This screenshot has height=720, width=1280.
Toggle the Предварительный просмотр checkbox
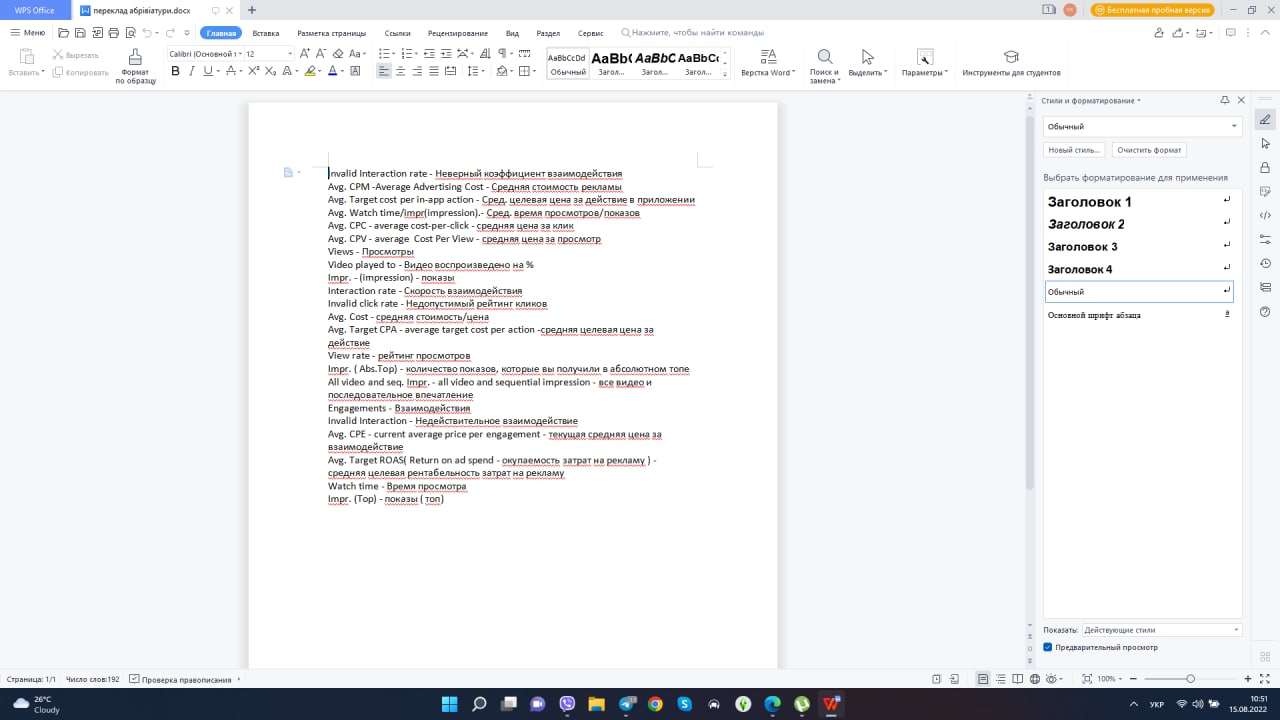click(x=1048, y=647)
